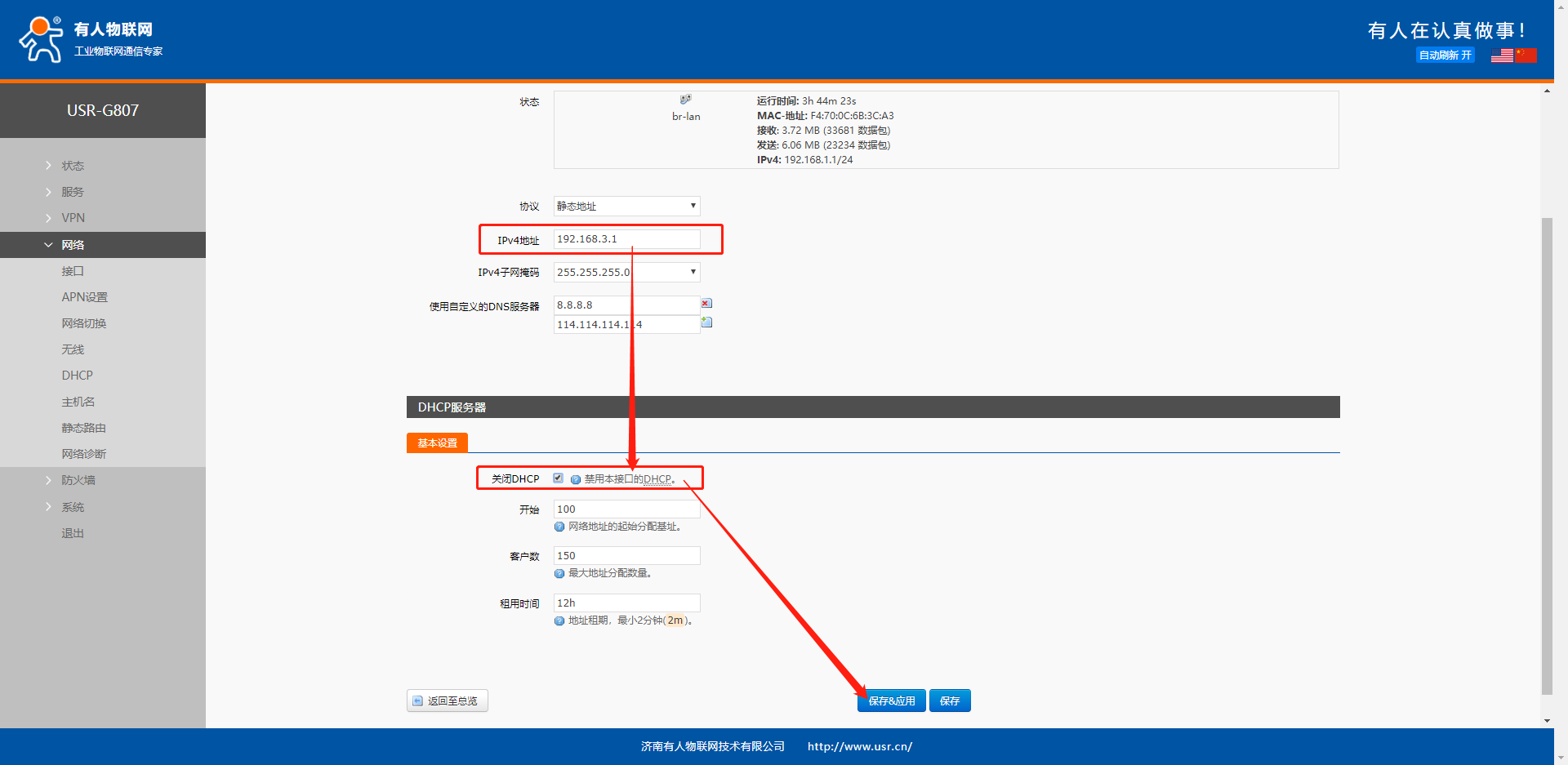Viewport: 1568px width, 765px height.
Task: Click the br-lan interface icon
Action: (x=686, y=100)
